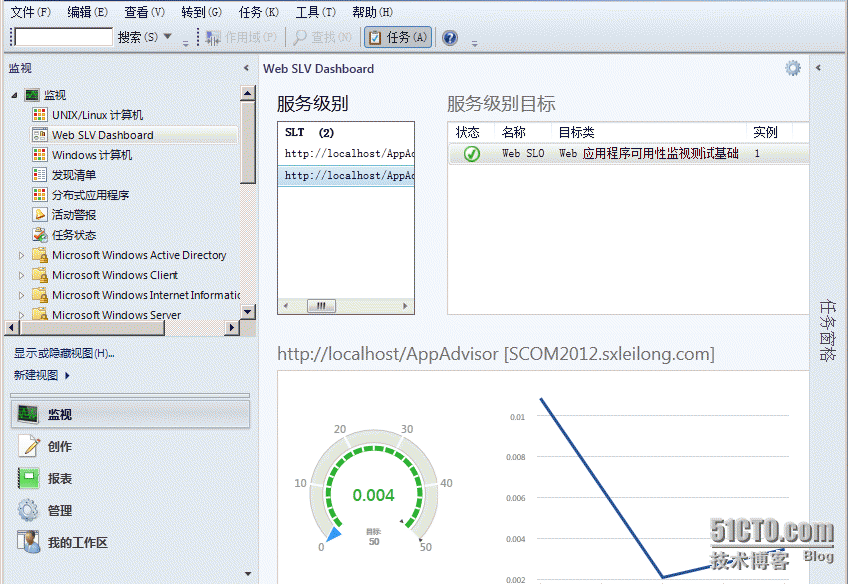Viewport: 848px width, 584px height.
Task: Switch to the 创作 workspace
Action: [x=130, y=446]
